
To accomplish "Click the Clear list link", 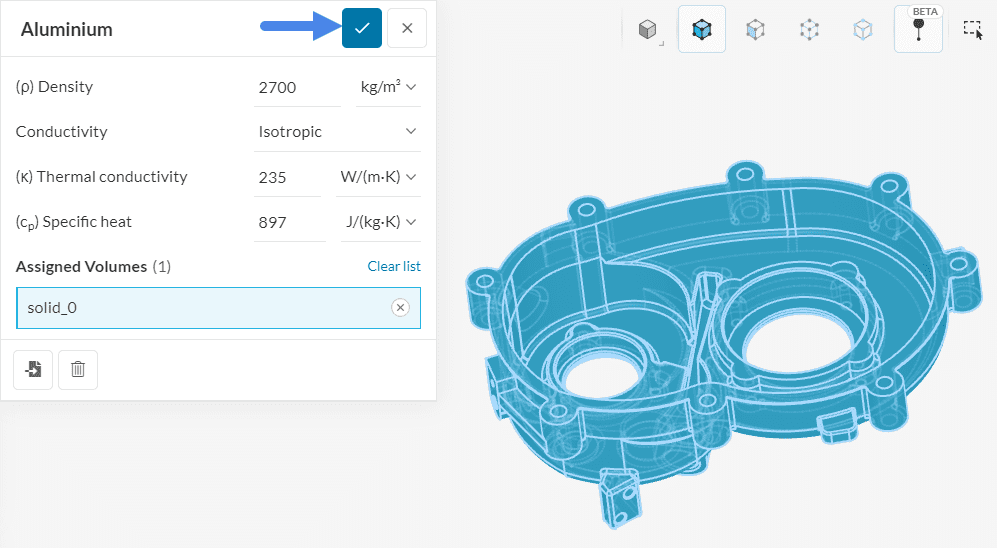I will pyautogui.click(x=394, y=266).
